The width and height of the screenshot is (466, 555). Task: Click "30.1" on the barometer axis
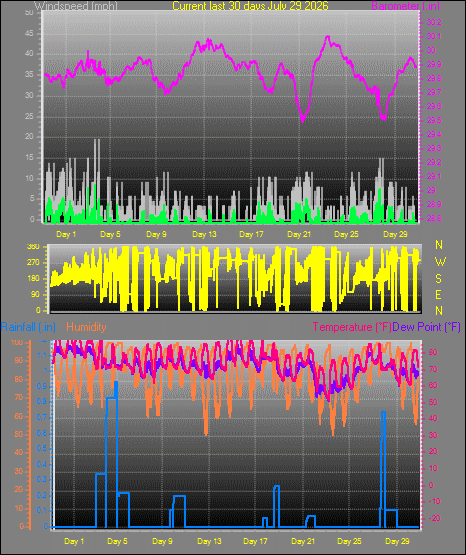(434, 36)
